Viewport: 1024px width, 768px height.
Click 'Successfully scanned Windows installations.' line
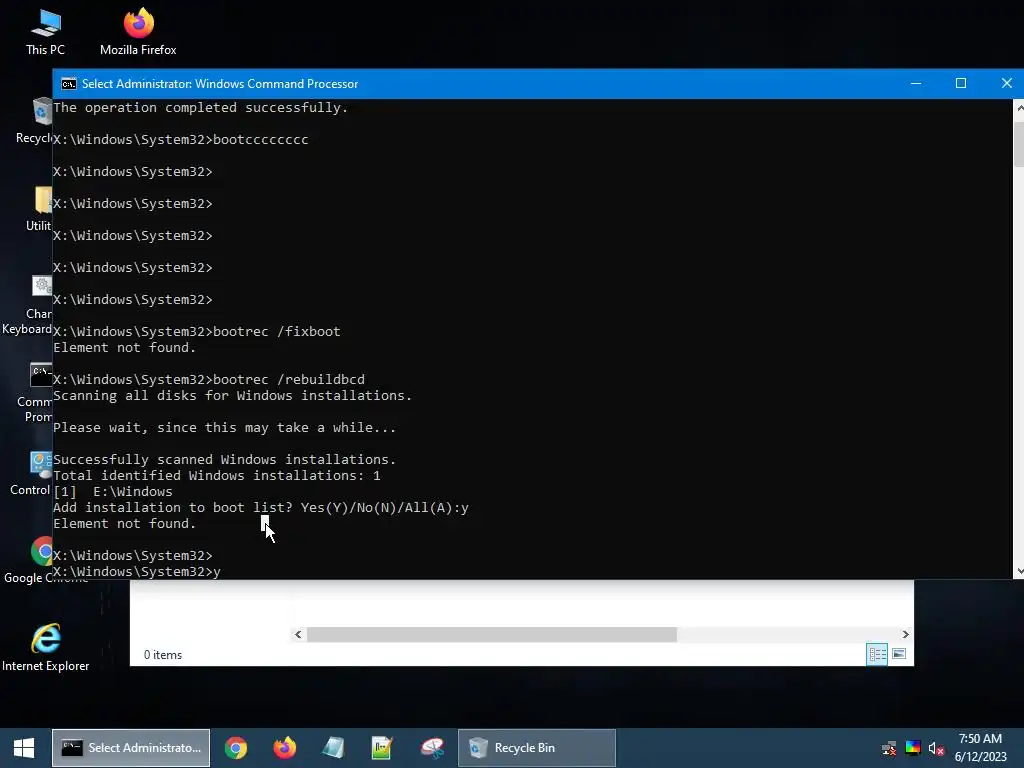(225, 459)
